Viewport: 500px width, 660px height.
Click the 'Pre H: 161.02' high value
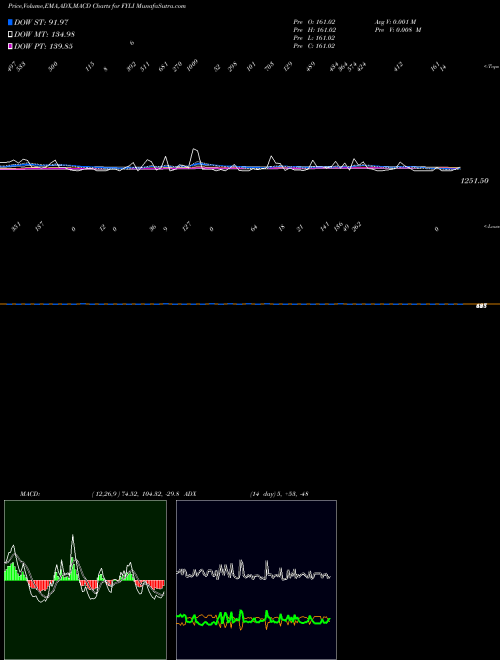tap(314, 30)
